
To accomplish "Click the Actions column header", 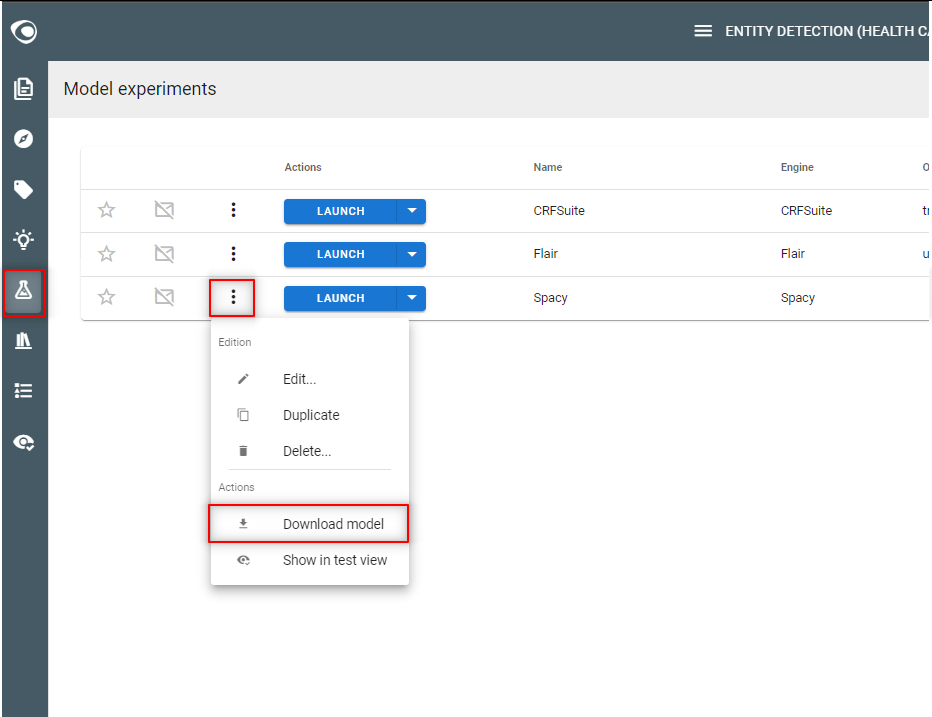I will pos(303,168).
